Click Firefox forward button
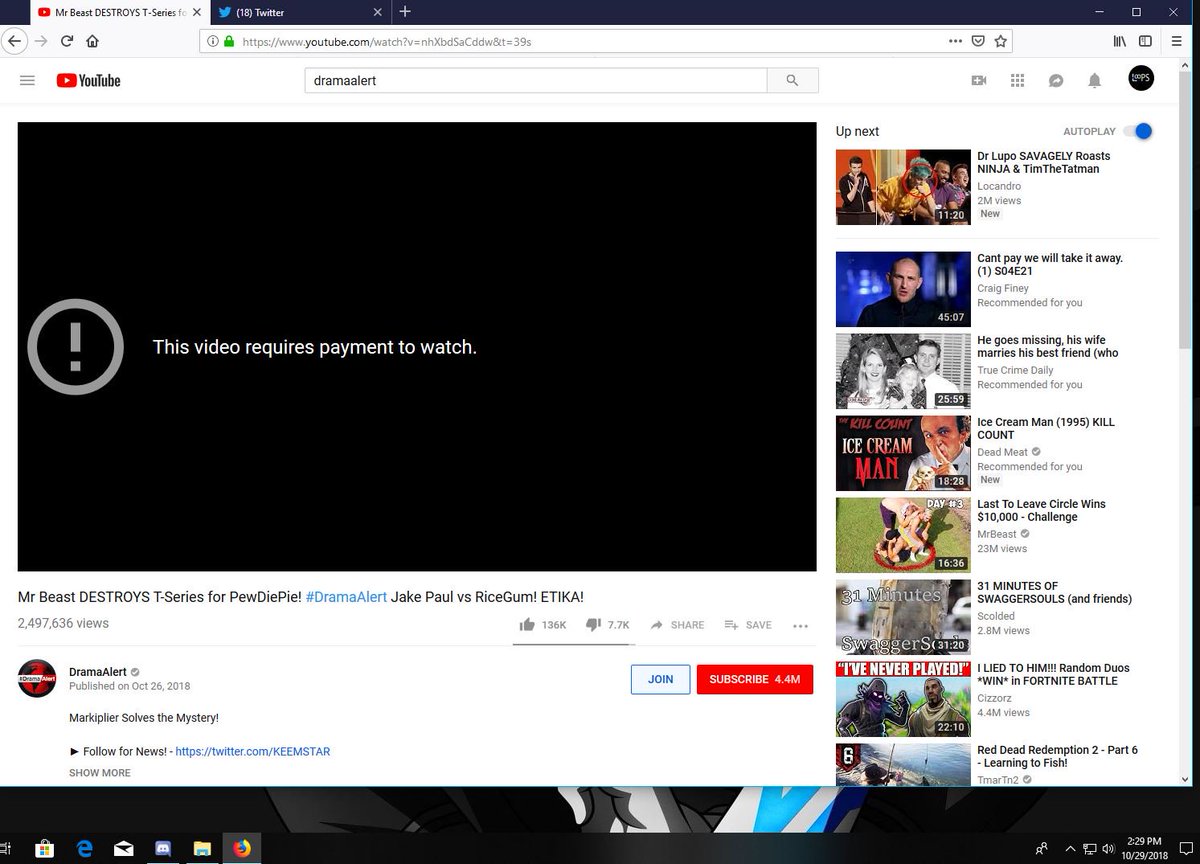This screenshot has height=864, width=1200. click(41, 41)
